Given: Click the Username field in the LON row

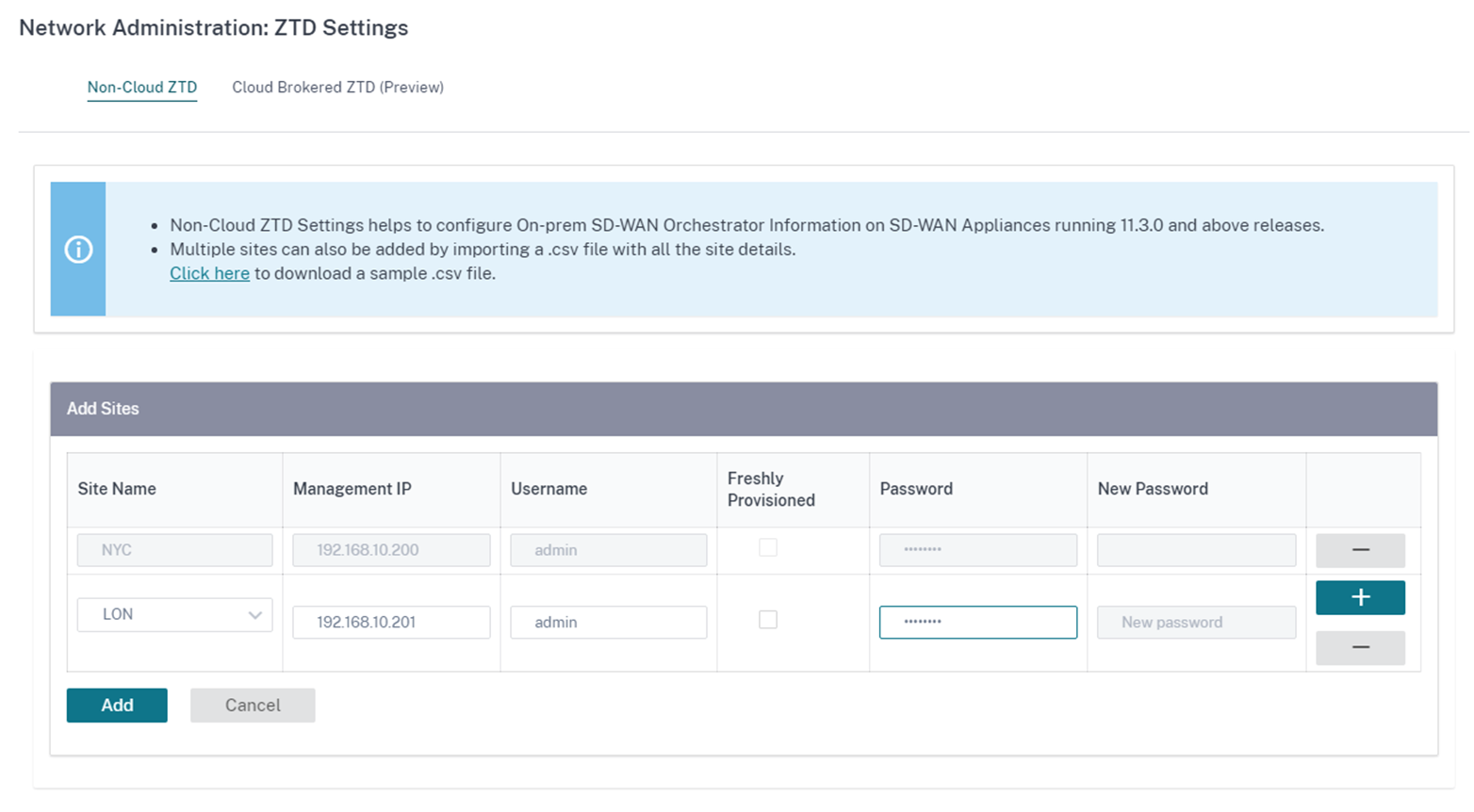Looking at the screenshot, I should (x=609, y=623).
